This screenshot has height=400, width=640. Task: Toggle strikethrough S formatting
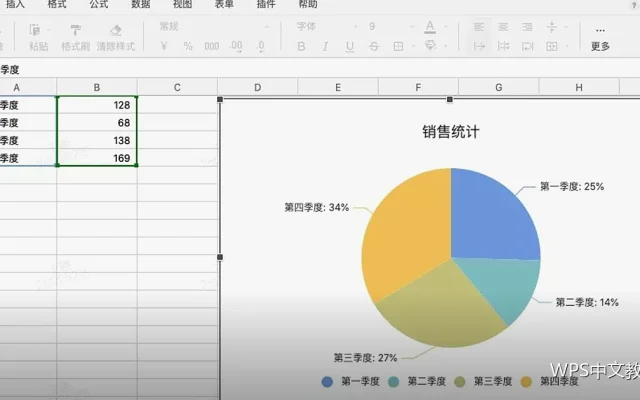tap(373, 47)
